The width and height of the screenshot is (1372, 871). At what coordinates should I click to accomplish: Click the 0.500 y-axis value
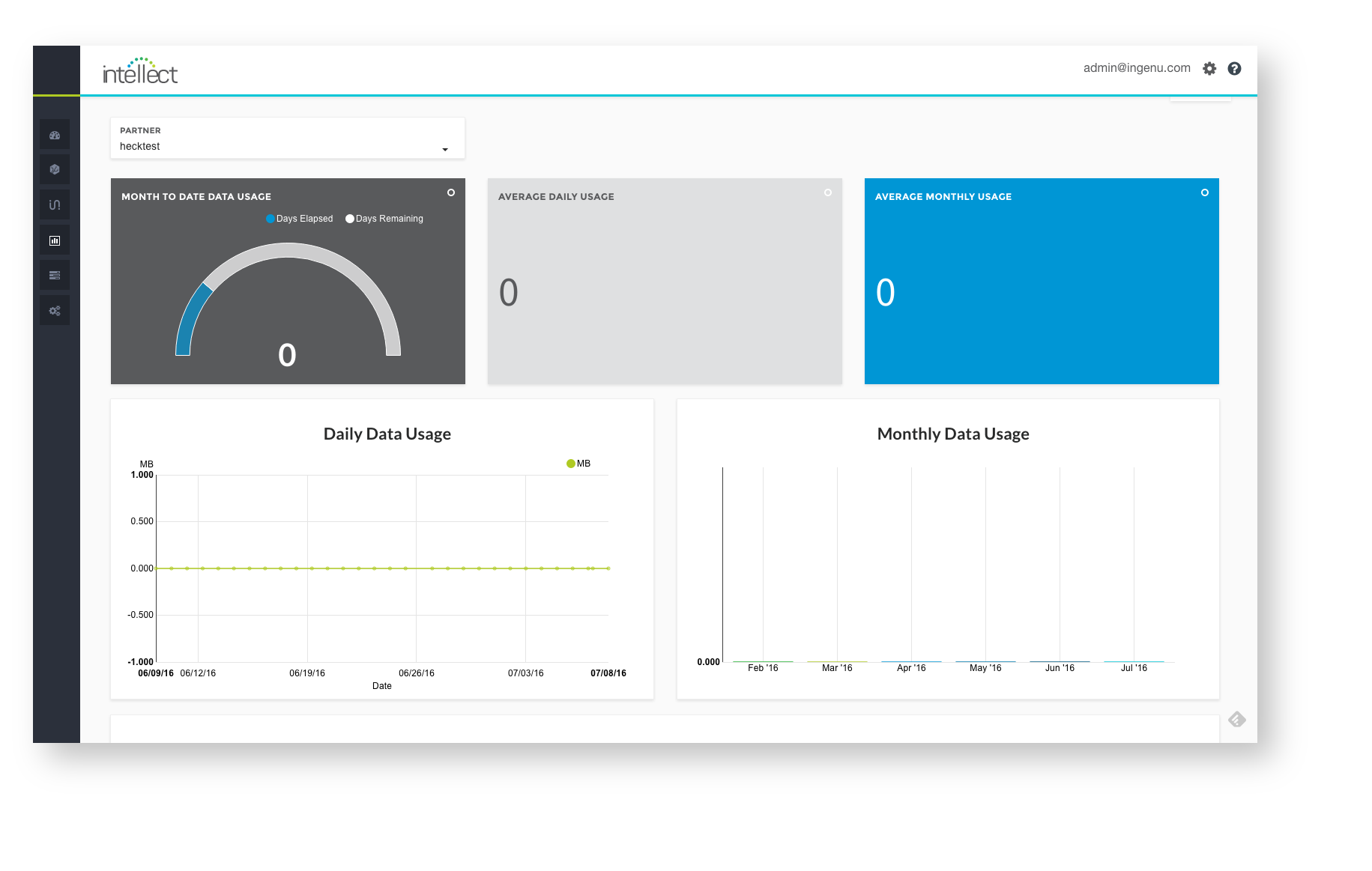point(142,521)
